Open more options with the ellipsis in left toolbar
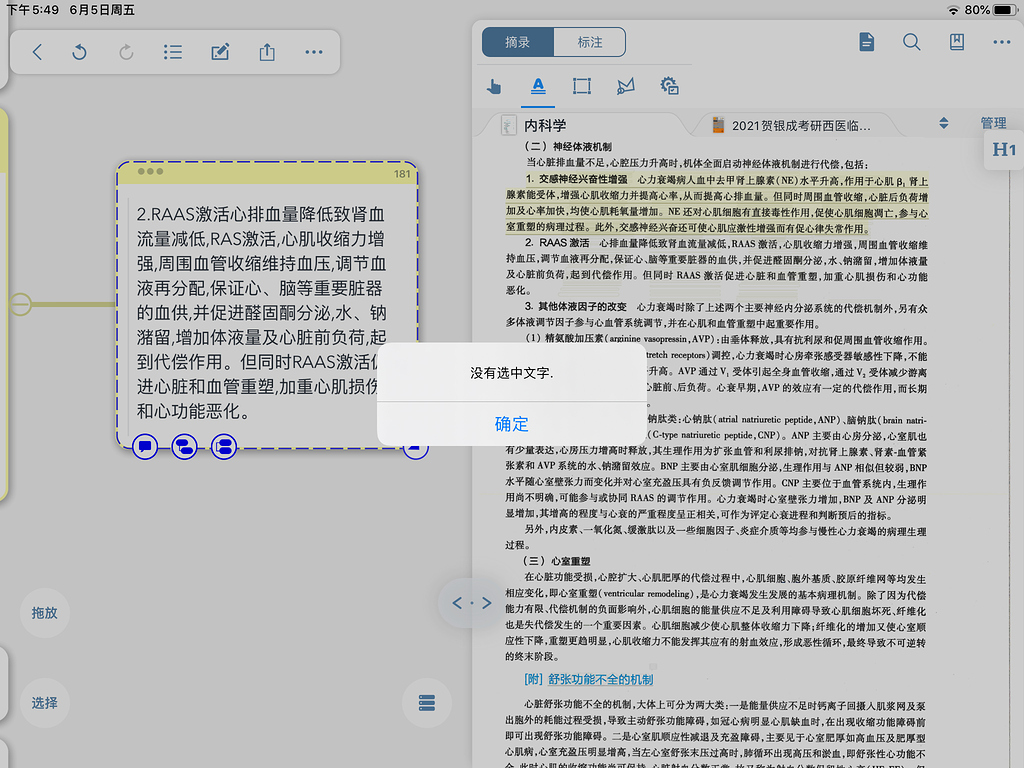 pos(313,51)
